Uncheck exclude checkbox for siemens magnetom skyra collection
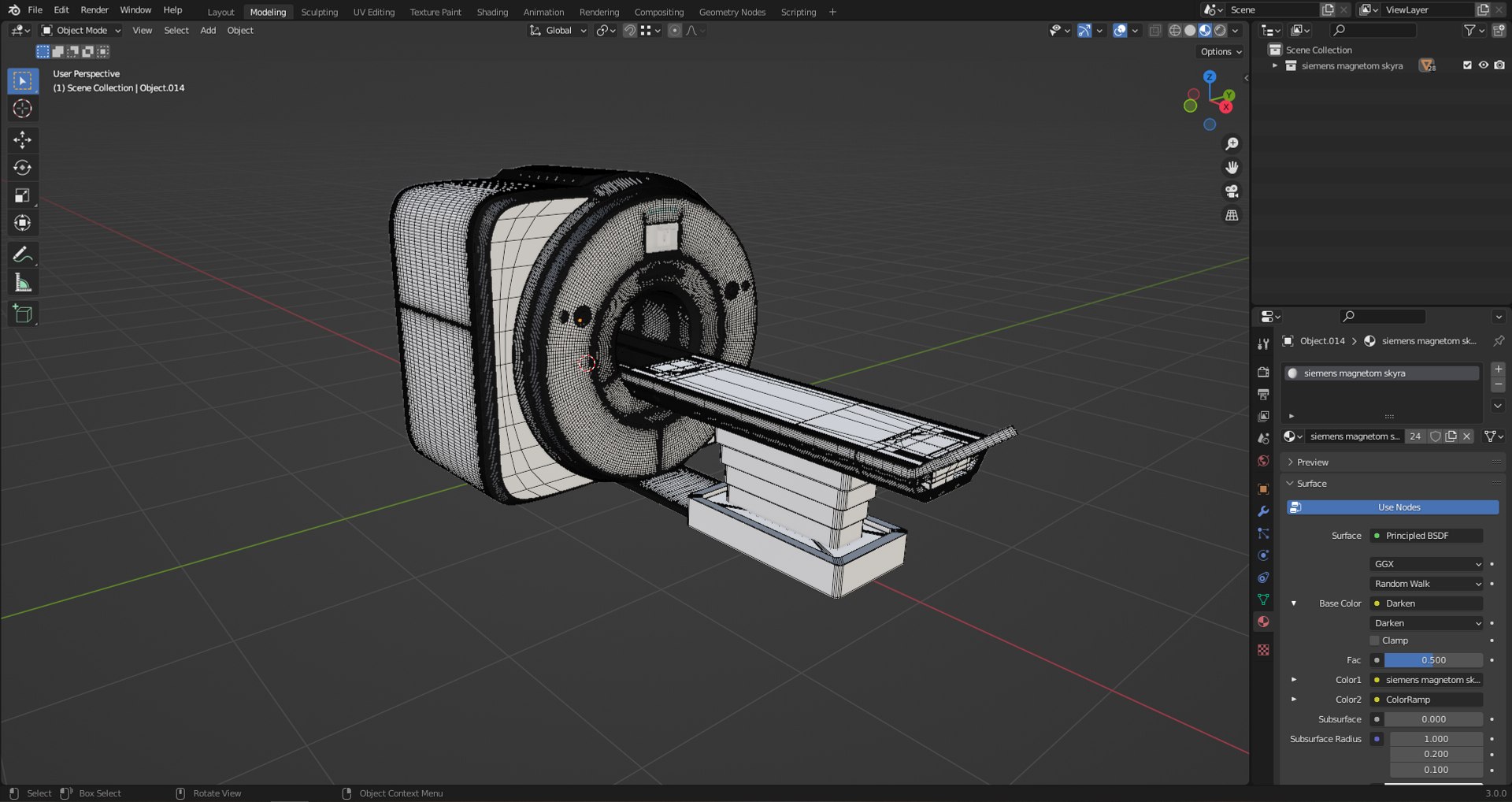Image resolution: width=1512 pixels, height=802 pixels. 1466,65
